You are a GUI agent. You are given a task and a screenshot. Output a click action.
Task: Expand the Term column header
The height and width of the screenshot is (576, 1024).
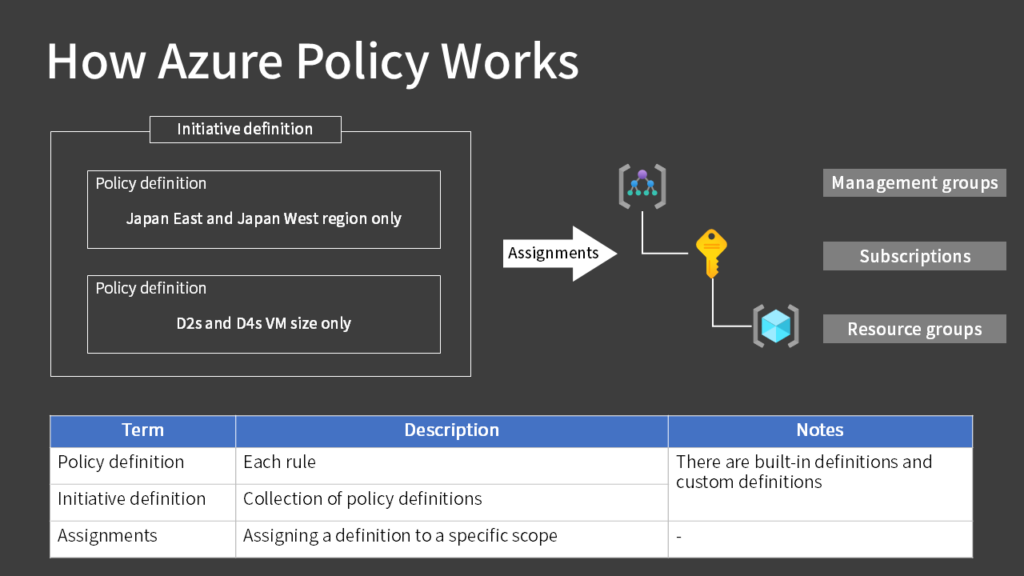click(x=142, y=430)
